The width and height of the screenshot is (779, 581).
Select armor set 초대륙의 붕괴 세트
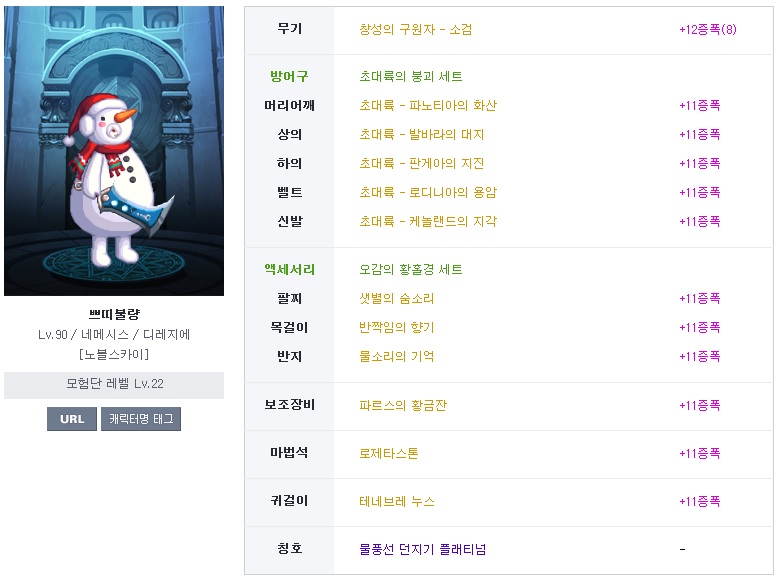411,76
